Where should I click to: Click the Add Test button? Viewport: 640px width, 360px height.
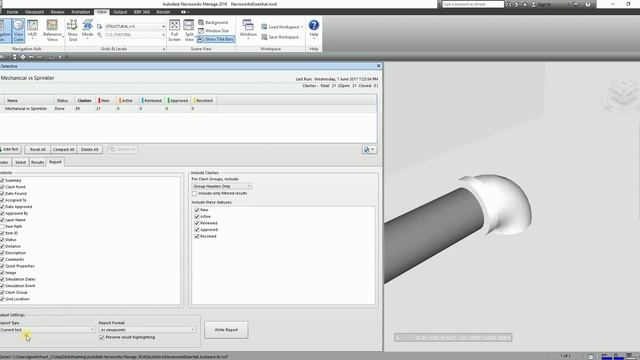pyautogui.click(x=10, y=150)
